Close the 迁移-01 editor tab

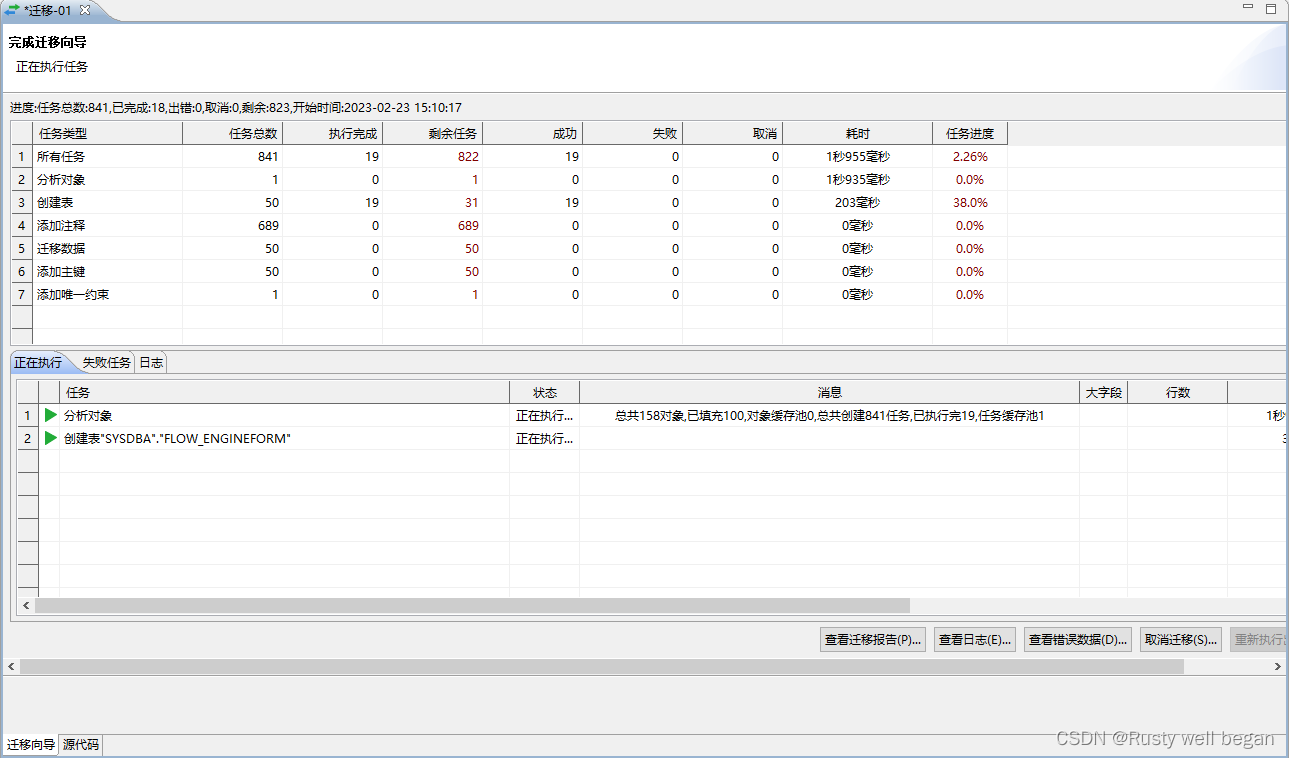click(85, 9)
